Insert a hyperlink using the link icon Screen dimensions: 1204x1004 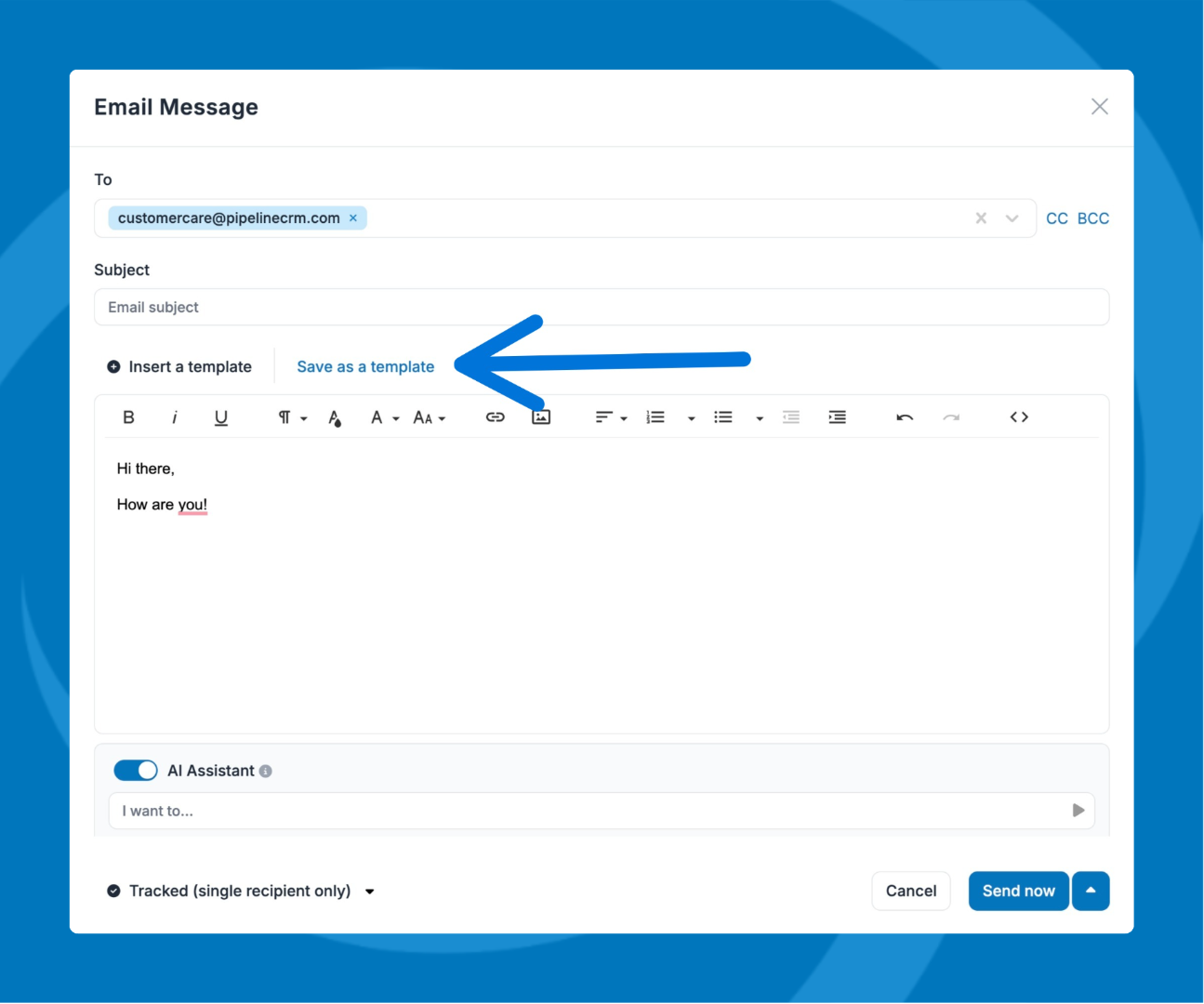tap(495, 417)
